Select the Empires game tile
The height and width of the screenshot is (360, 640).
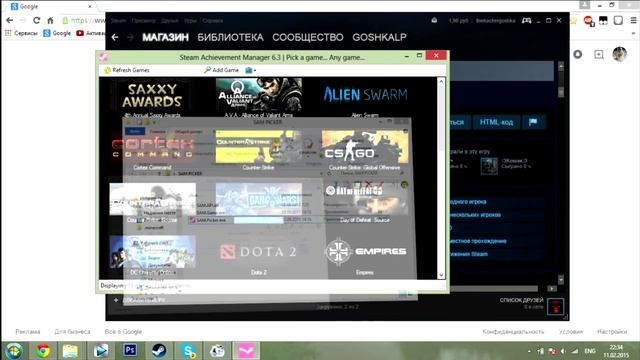click(365, 255)
